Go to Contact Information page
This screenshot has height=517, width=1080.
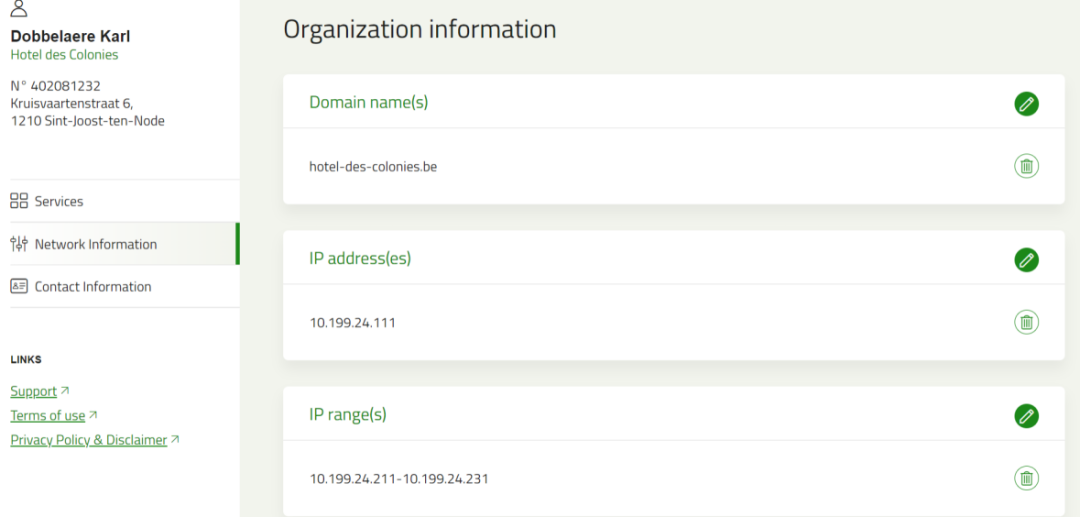[x=93, y=286]
